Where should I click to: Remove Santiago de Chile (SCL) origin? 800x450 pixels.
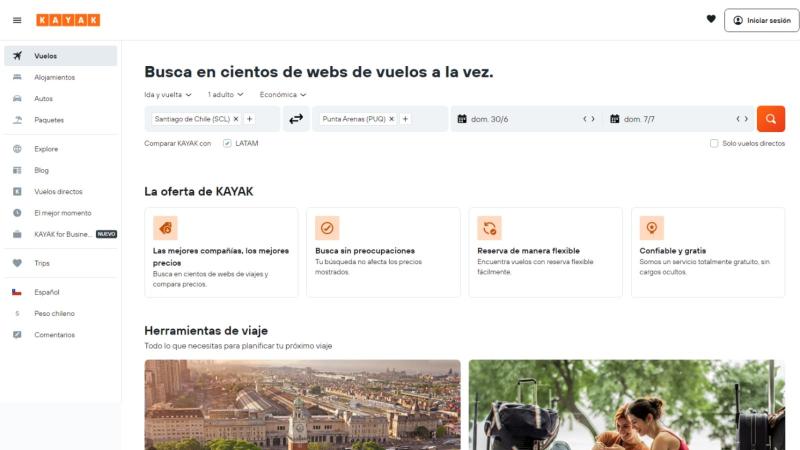(x=236, y=119)
